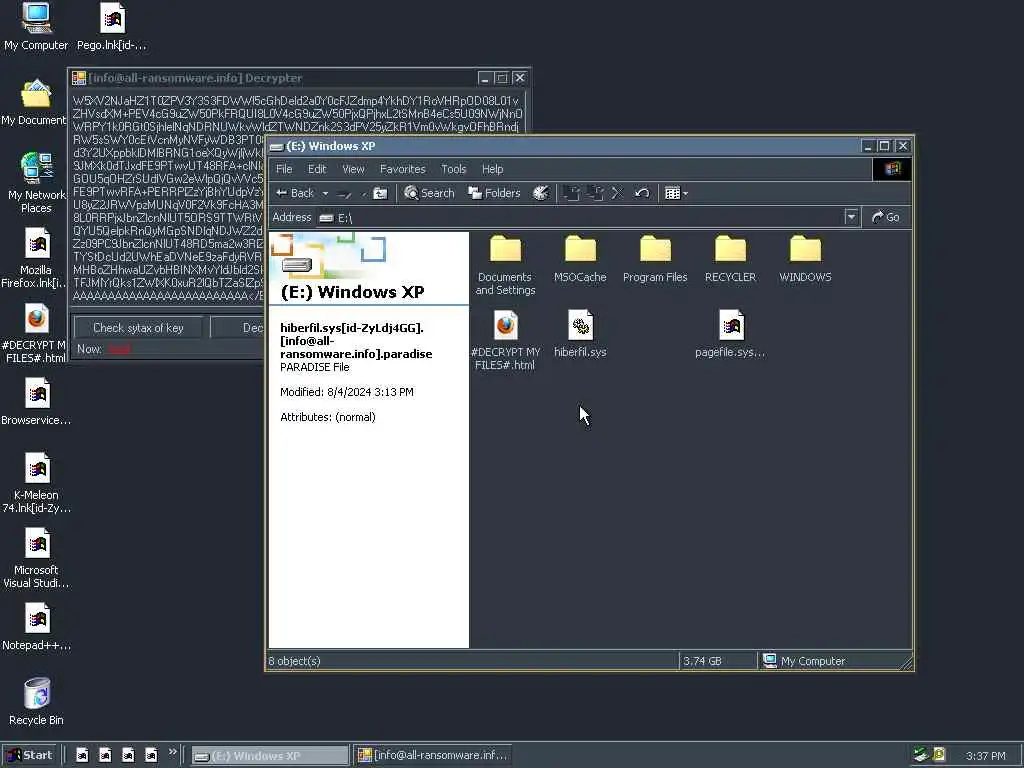Click the Go button
The height and width of the screenshot is (768, 1024).
tap(886, 217)
